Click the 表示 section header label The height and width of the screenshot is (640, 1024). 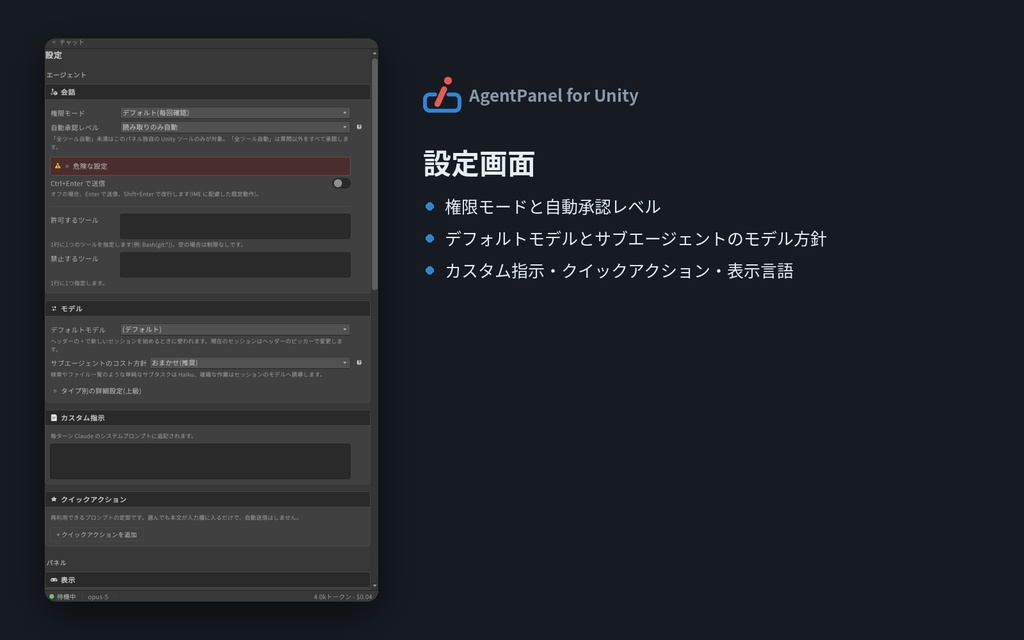click(x=68, y=580)
